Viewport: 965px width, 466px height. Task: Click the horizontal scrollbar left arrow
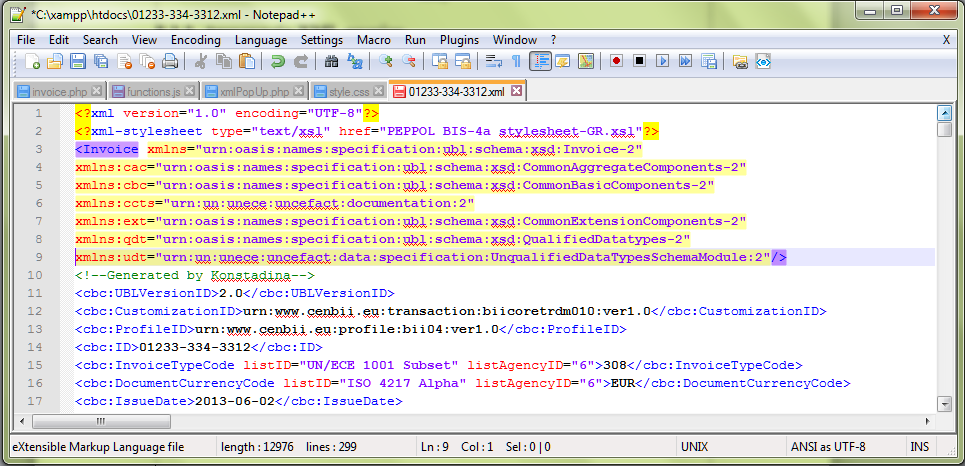22,422
